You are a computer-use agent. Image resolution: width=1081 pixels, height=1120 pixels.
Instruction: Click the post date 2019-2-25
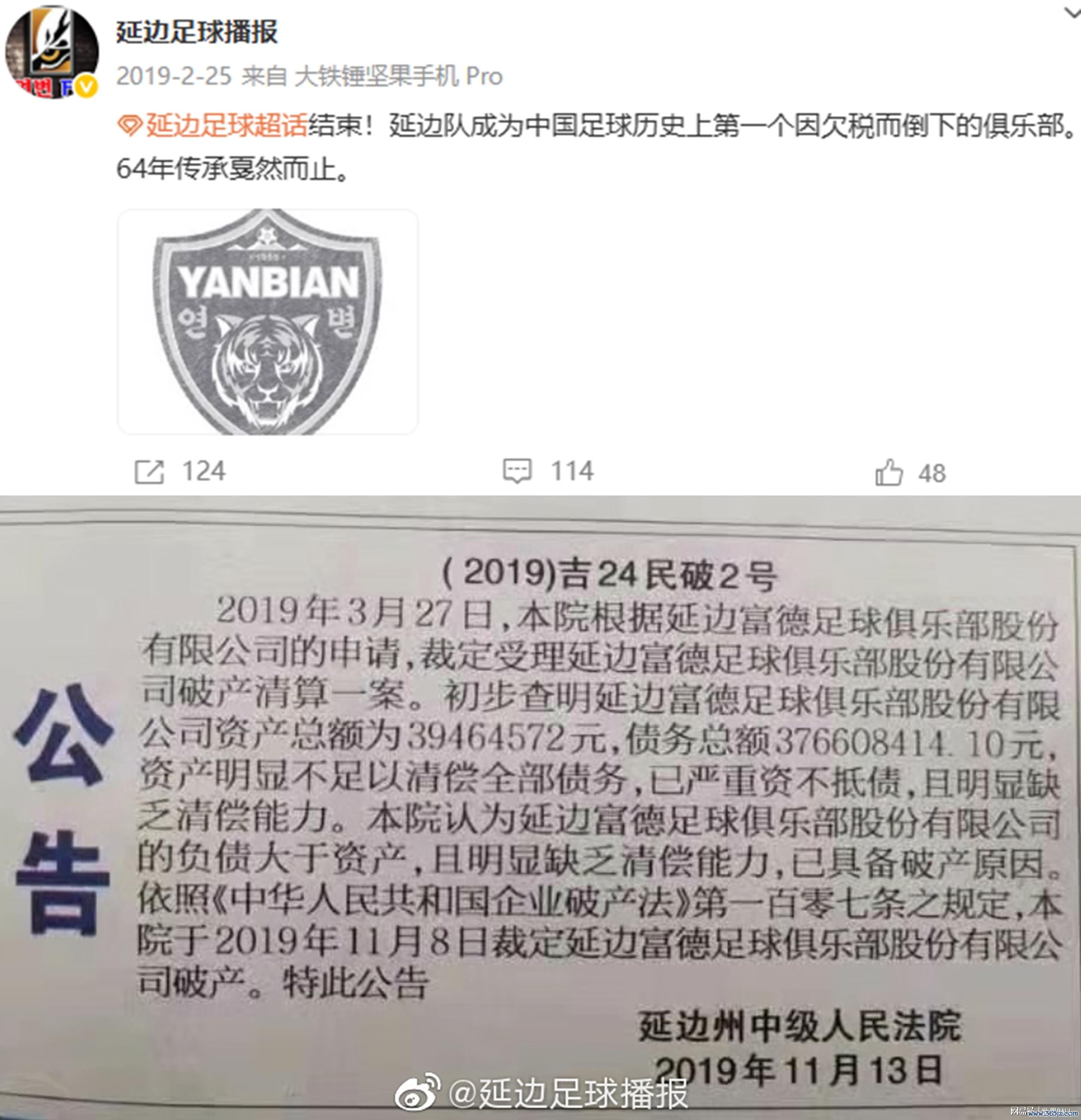click(x=174, y=76)
